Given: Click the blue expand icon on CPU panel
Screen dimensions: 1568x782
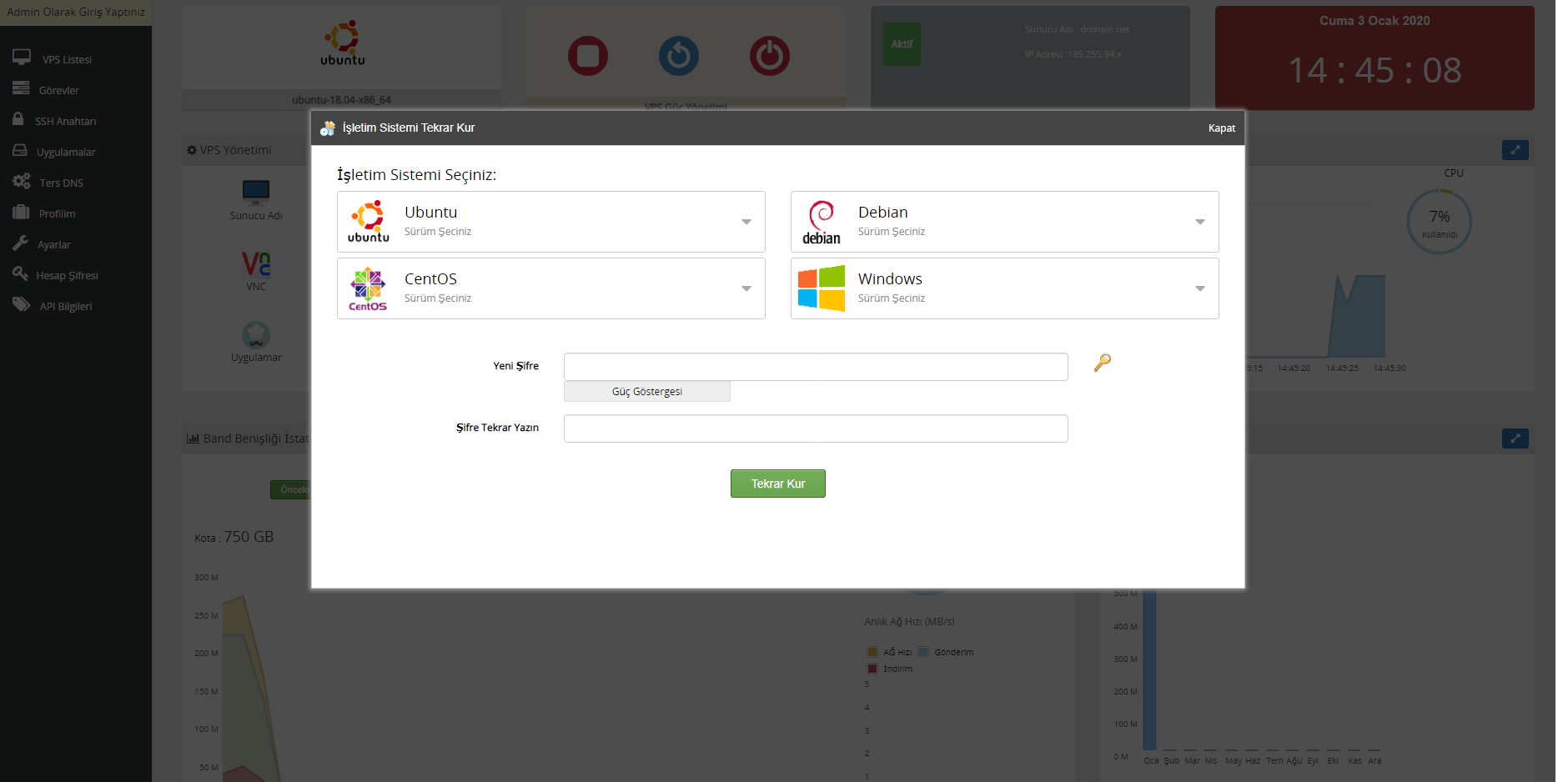Looking at the screenshot, I should tap(1515, 150).
